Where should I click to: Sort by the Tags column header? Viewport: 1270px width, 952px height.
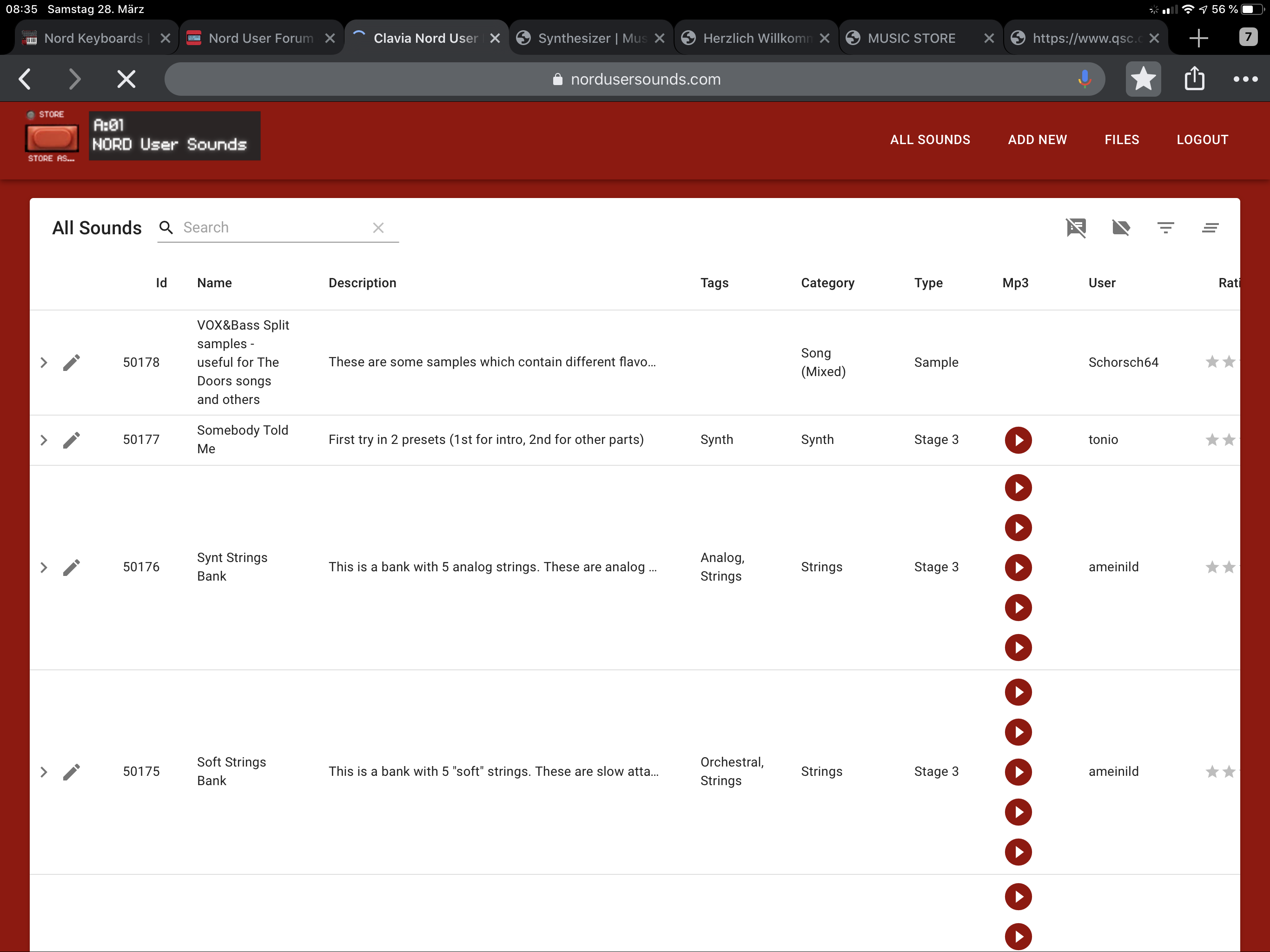pos(714,283)
